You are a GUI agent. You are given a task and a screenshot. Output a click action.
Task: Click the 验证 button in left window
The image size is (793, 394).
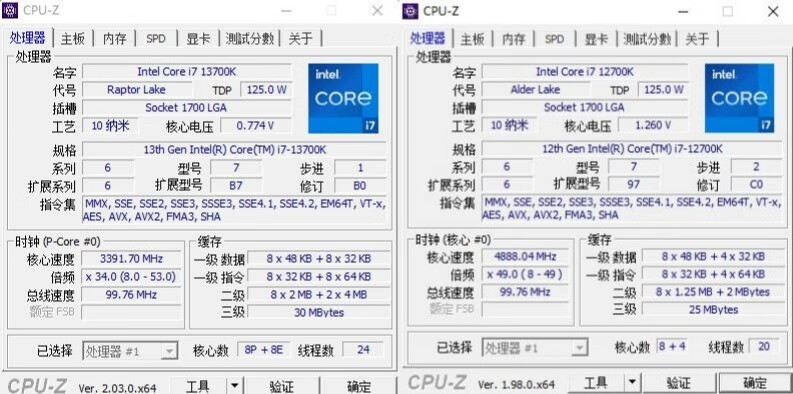point(282,386)
